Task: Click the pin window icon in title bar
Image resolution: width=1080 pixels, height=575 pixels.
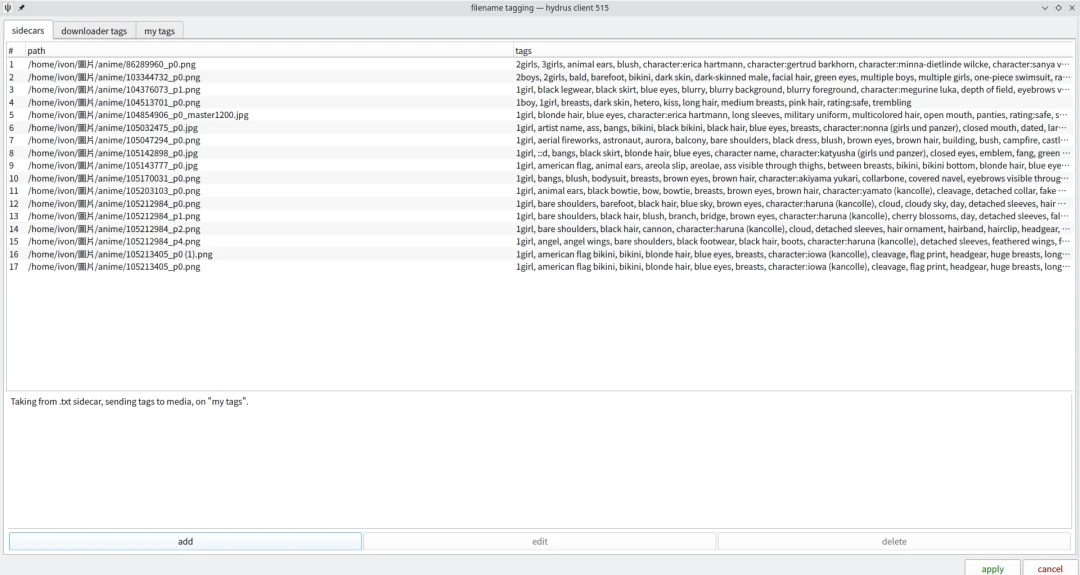Action: click(21, 8)
